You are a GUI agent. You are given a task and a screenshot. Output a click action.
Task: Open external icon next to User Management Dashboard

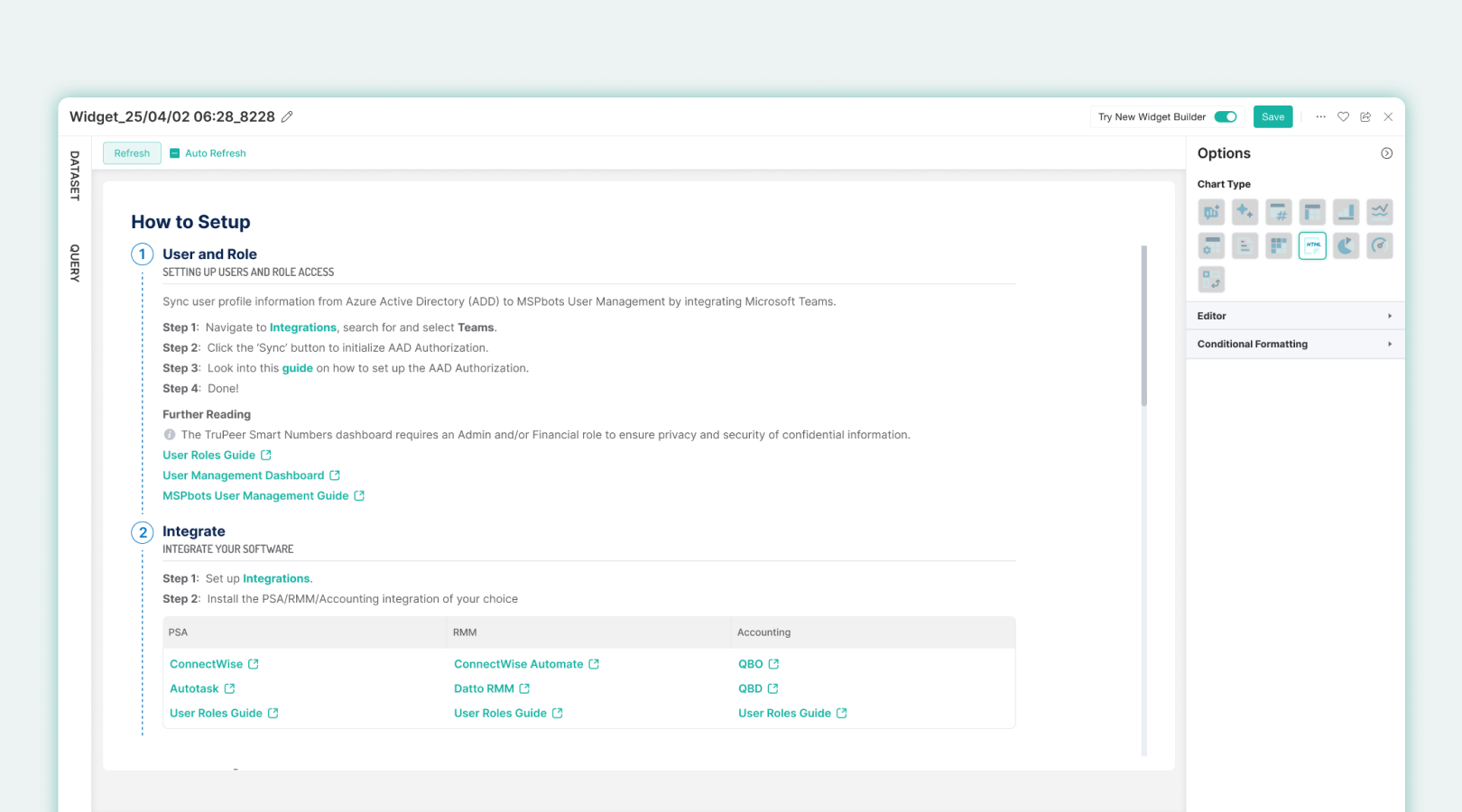click(x=335, y=475)
